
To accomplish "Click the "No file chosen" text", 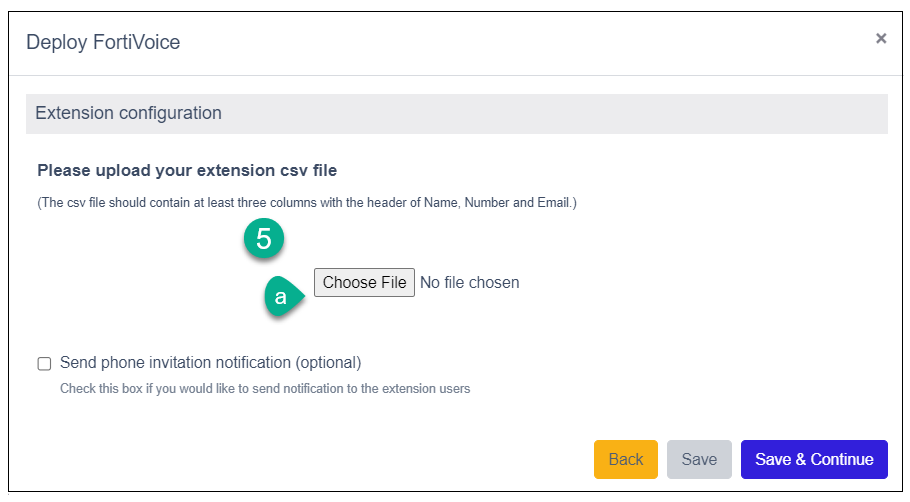I will [x=469, y=283].
